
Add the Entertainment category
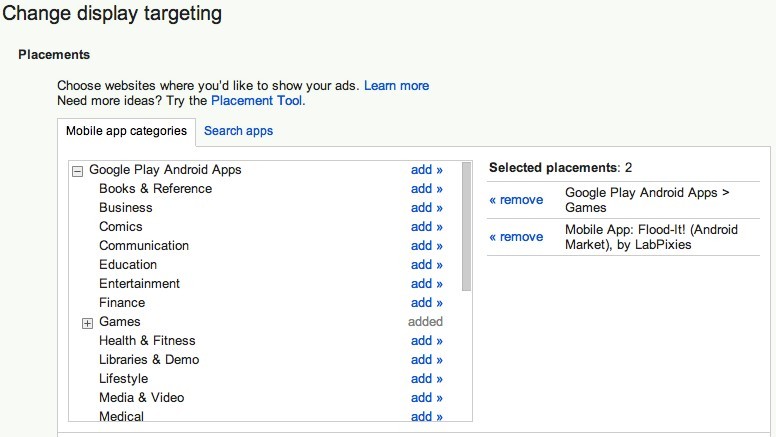pyautogui.click(x=426, y=284)
